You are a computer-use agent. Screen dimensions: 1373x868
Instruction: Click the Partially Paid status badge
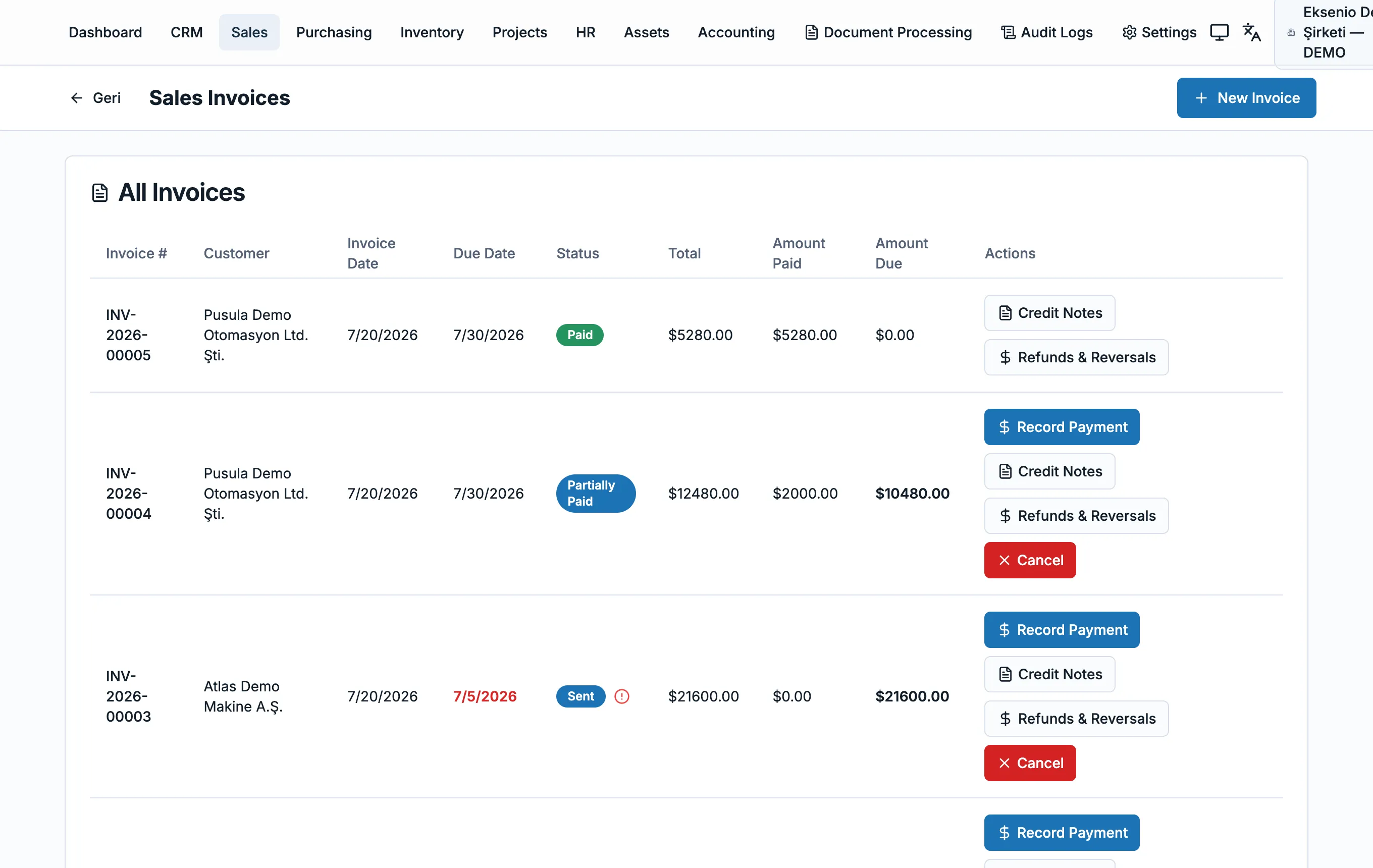pos(596,494)
